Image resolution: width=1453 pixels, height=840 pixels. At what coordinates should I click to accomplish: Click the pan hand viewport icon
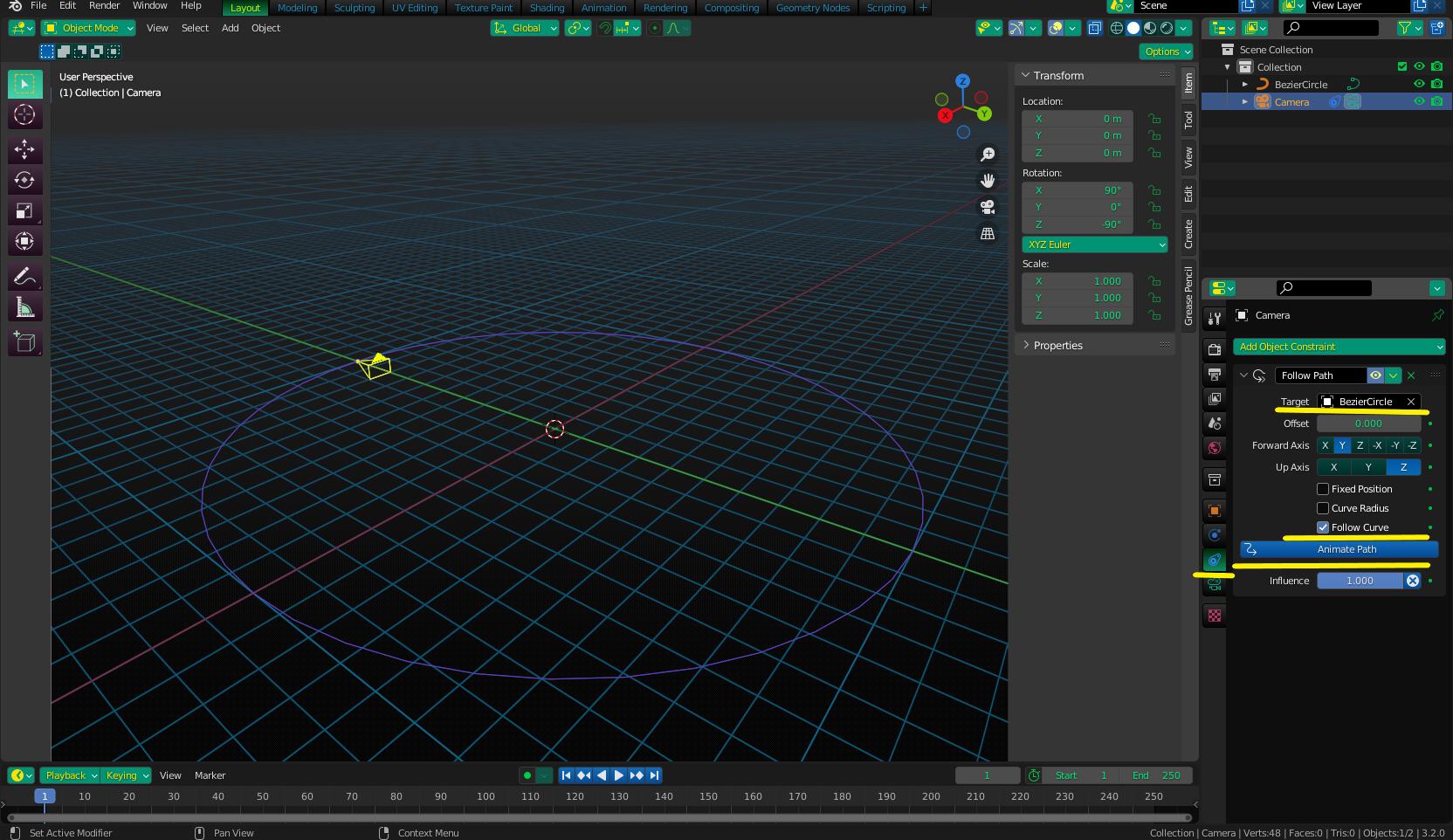pyautogui.click(x=988, y=181)
